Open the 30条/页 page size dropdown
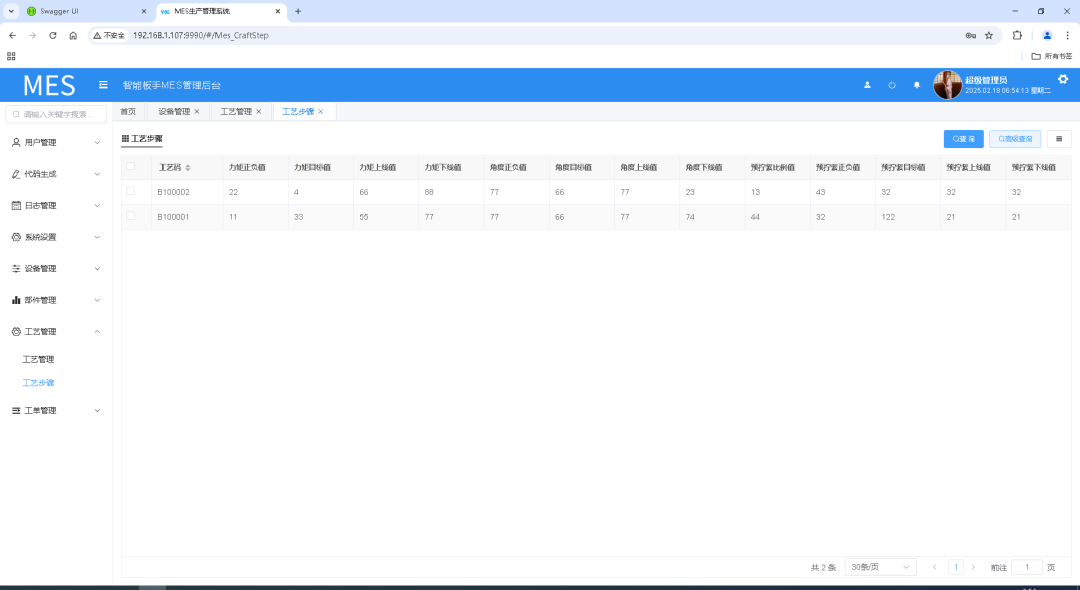 point(880,567)
